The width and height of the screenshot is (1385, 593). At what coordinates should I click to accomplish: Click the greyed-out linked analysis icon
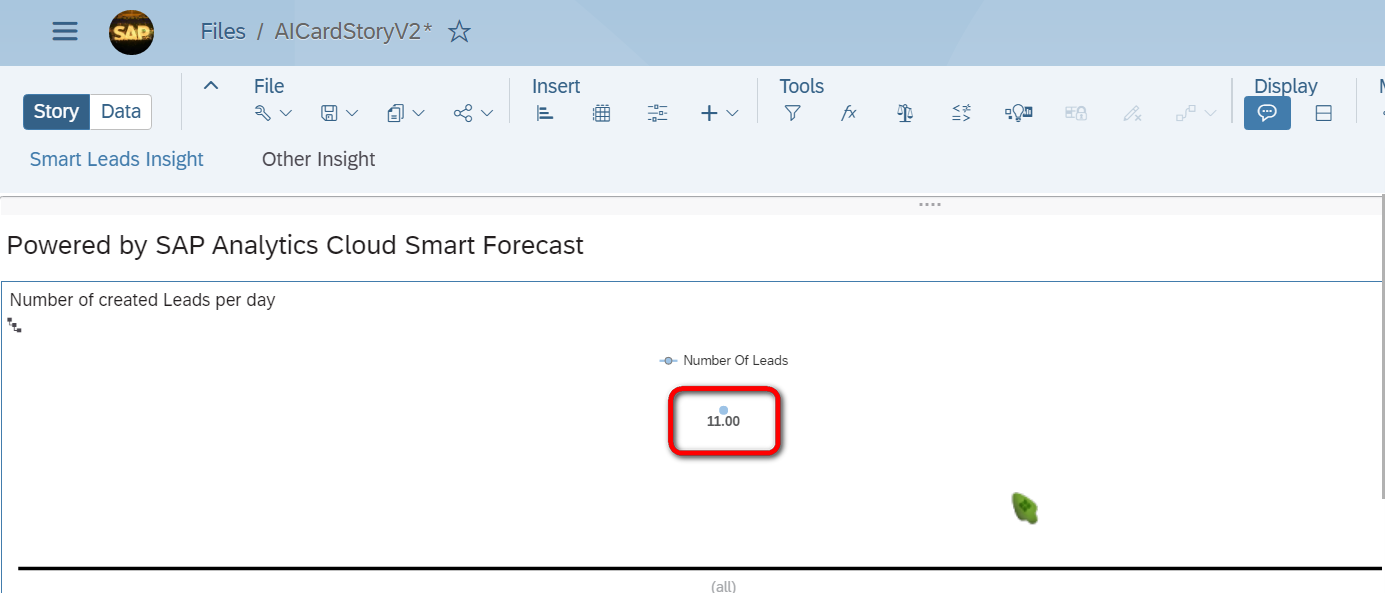click(x=1186, y=114)
